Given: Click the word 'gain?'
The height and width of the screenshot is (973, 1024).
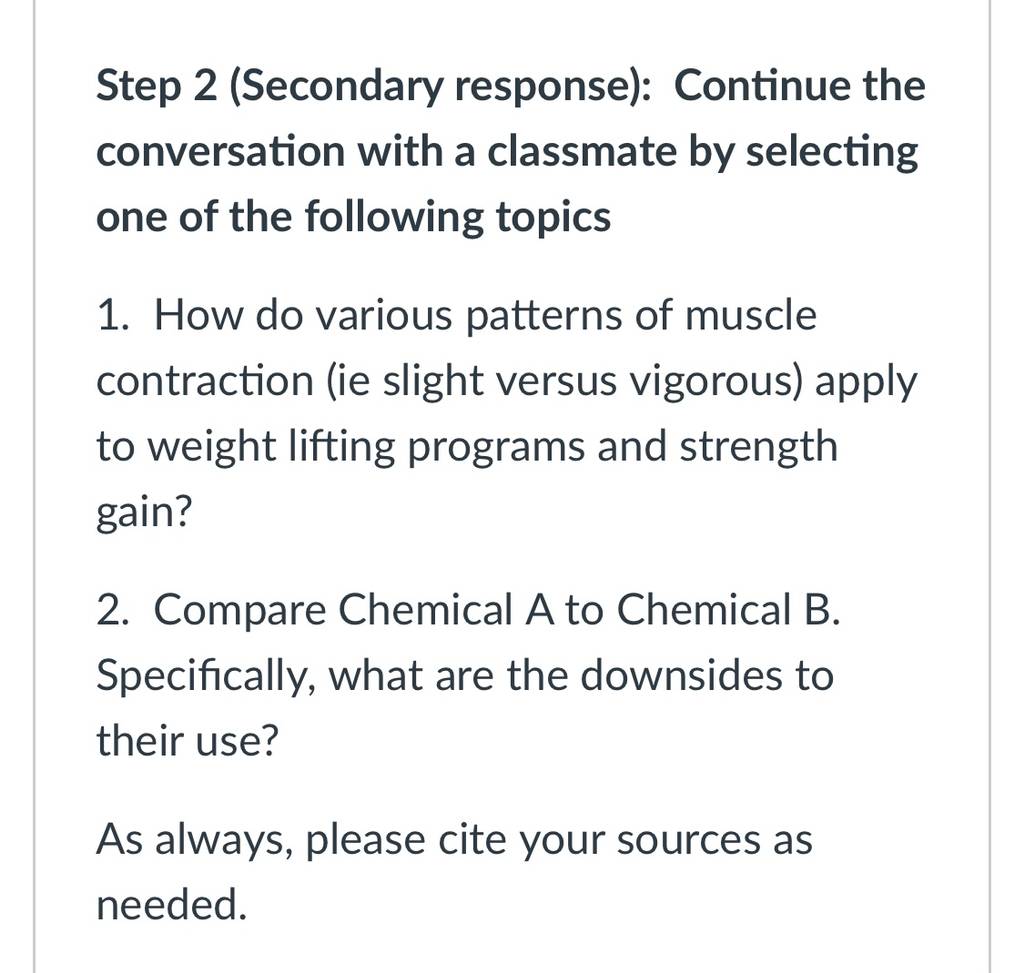Looking at the screenshot, I should (x=144, y=513).
